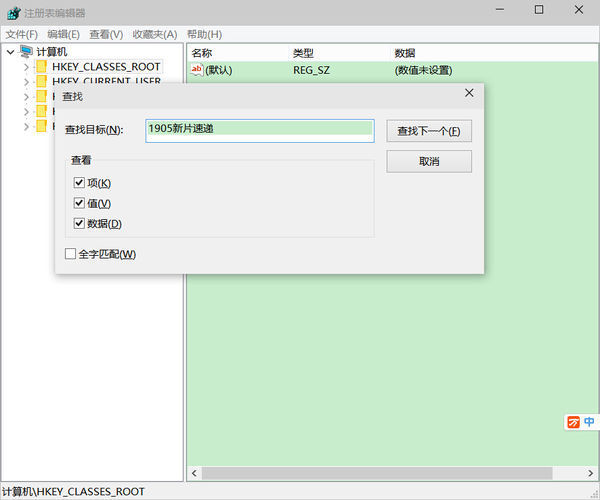Open the 帮助(H) menu

tap(204, 34)
